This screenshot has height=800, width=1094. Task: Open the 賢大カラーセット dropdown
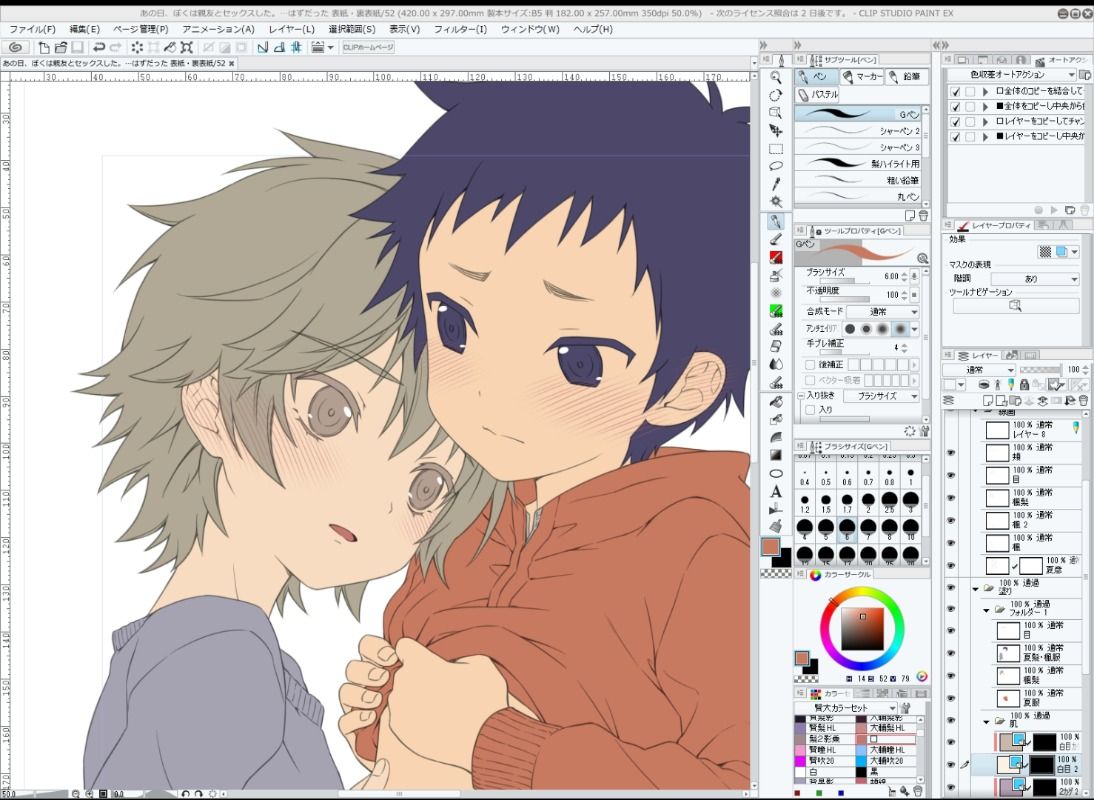[x=846, y=708]
